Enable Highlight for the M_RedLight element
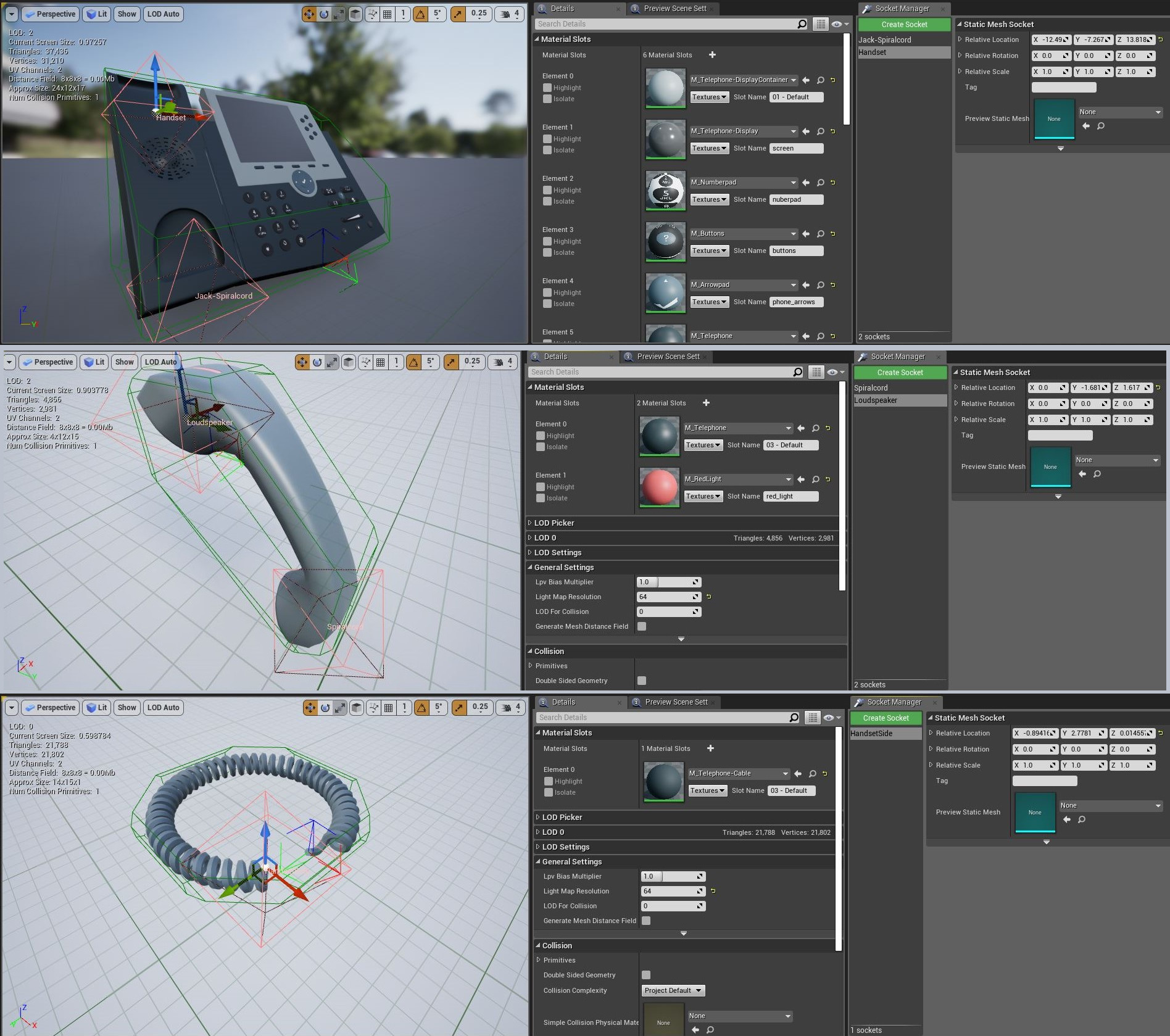The width and height of the screenshot is (1170, 1036). (x=541, y=487)
